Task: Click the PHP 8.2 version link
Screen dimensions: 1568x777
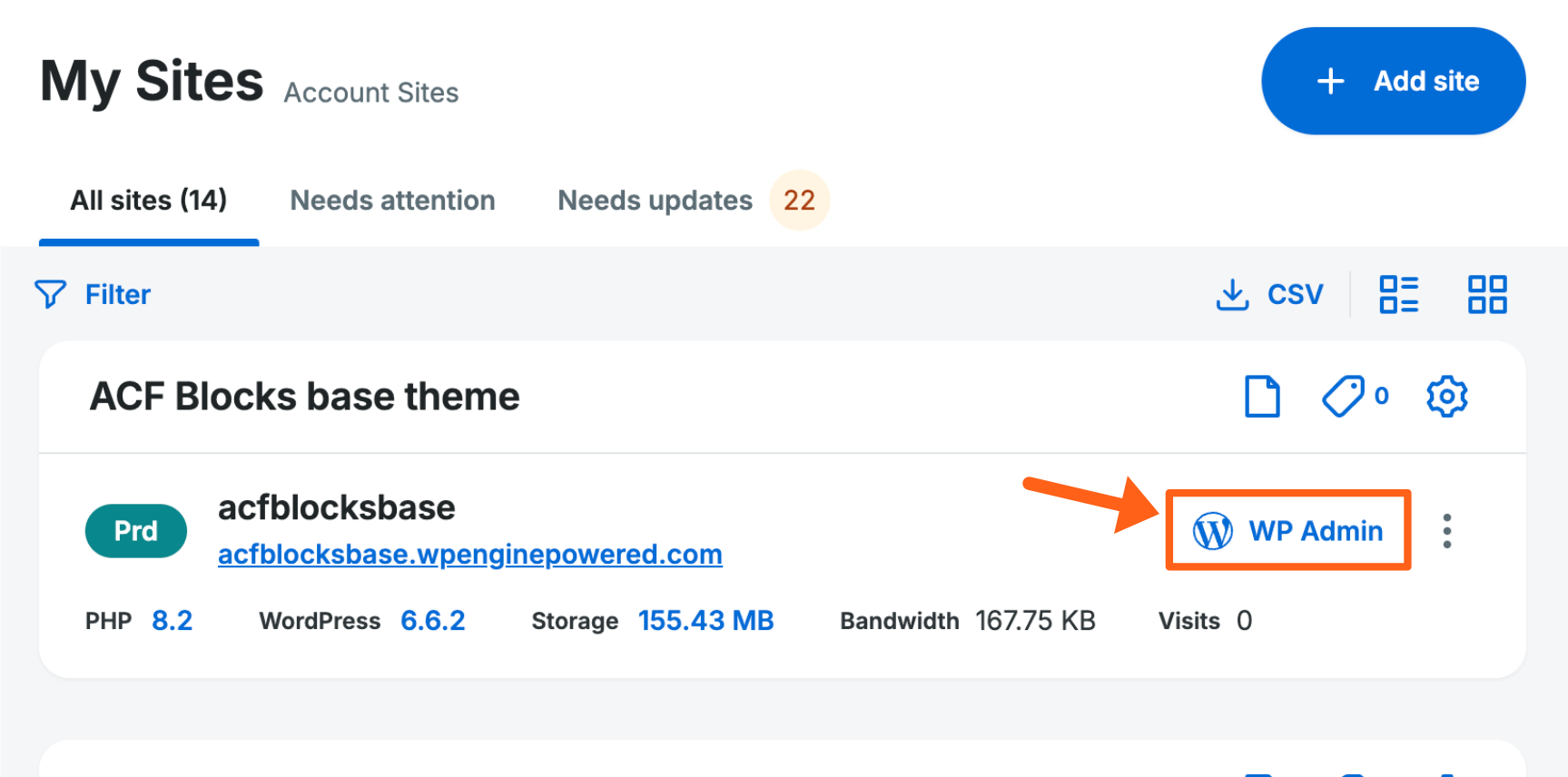Action: click(x=172, y=620)
